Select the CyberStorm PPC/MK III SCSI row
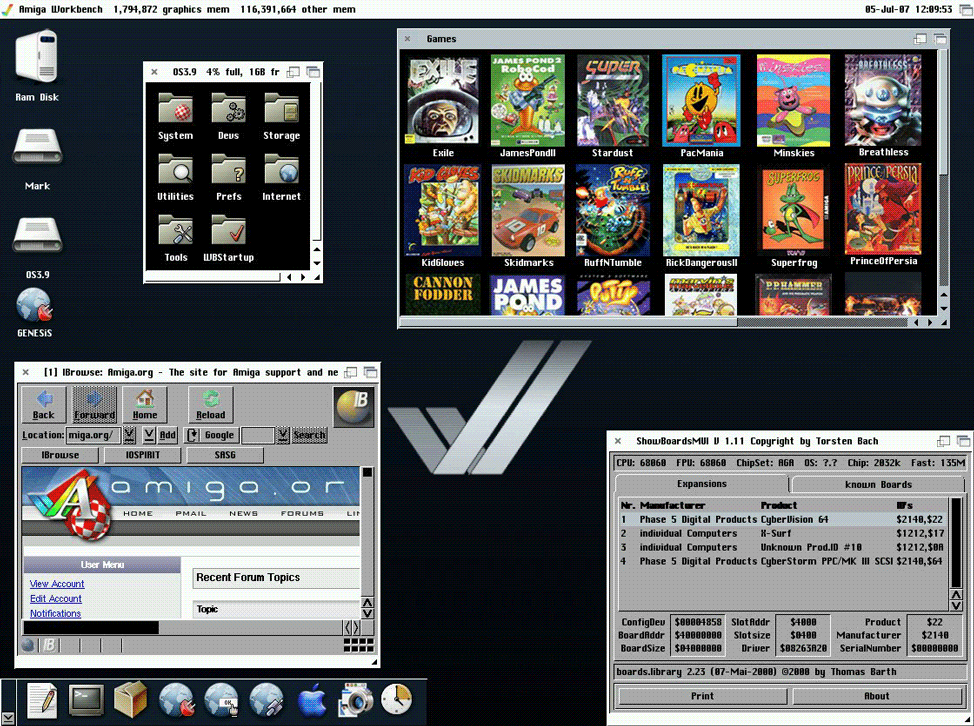The width and height of the screenshot is (974, 726). (784, 561)
